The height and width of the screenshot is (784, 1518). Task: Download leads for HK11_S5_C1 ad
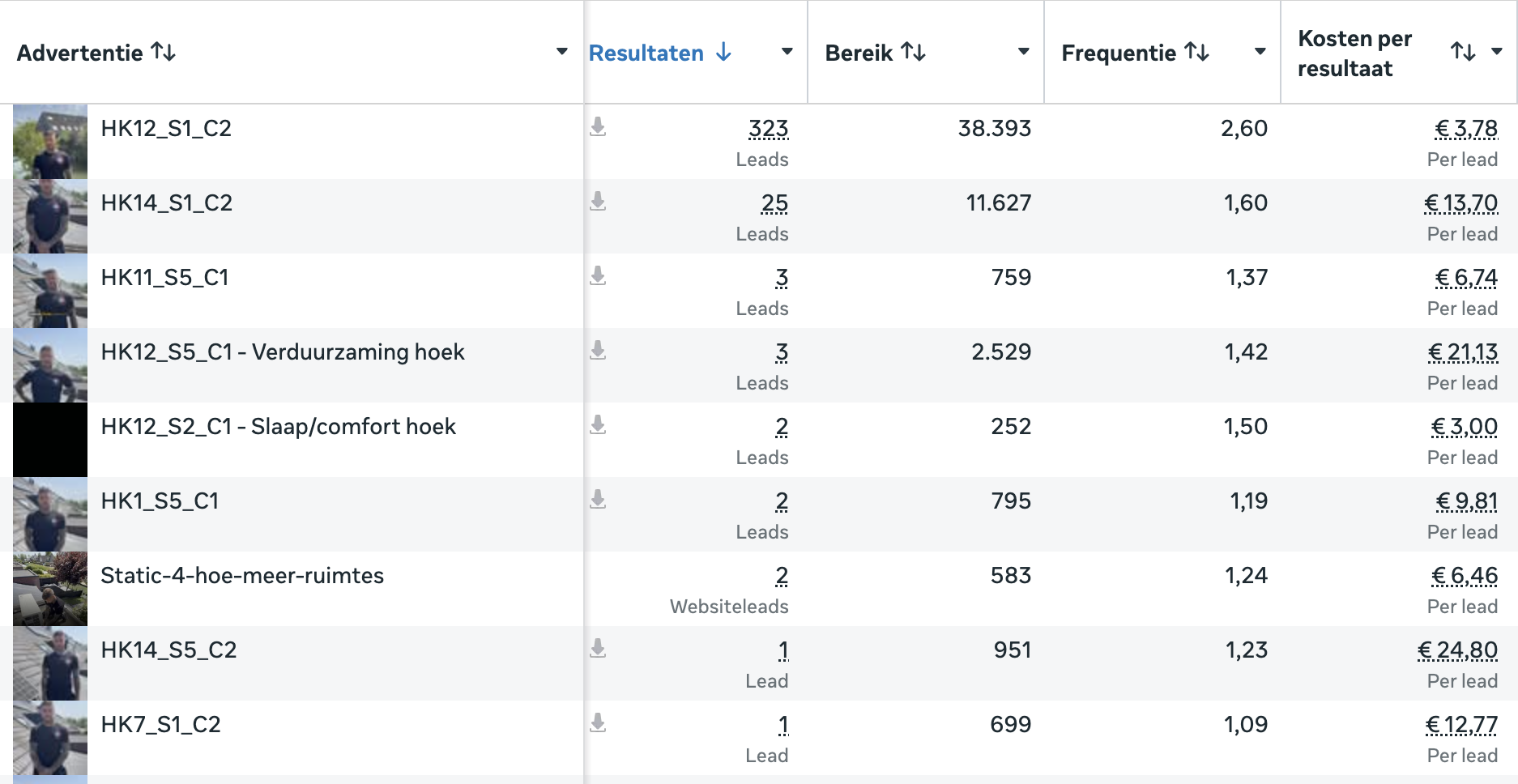(598, 276)
